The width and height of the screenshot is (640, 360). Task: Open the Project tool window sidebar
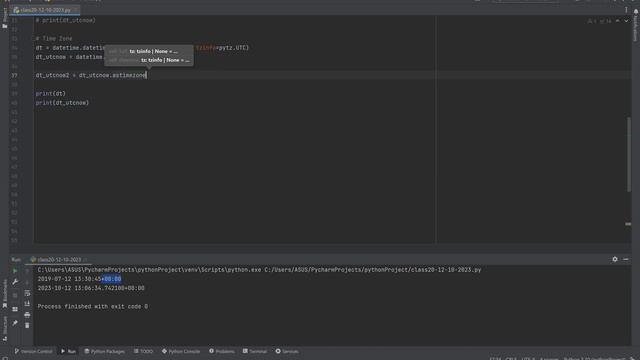[4, 18]
